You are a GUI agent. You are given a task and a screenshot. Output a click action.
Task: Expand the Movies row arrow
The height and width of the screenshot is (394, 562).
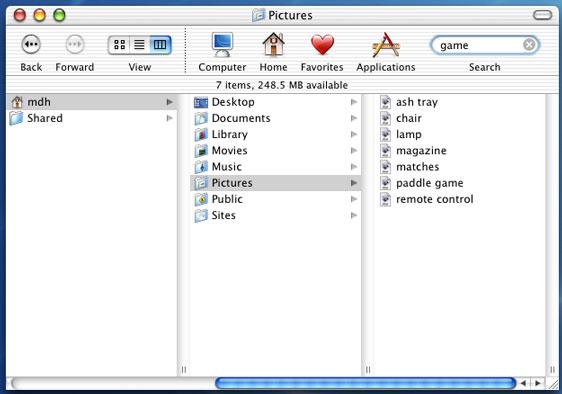tap(354, 151)
